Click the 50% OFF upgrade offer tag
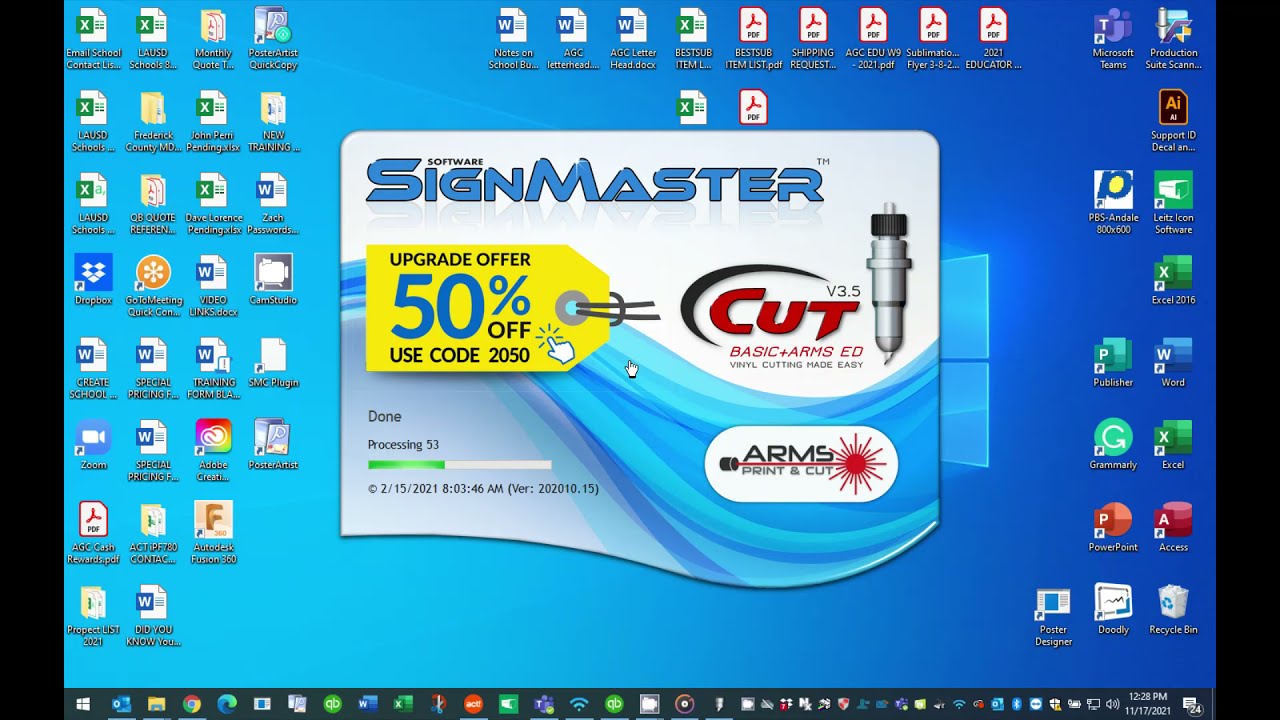1280x720 pixels. click(488, 308)
